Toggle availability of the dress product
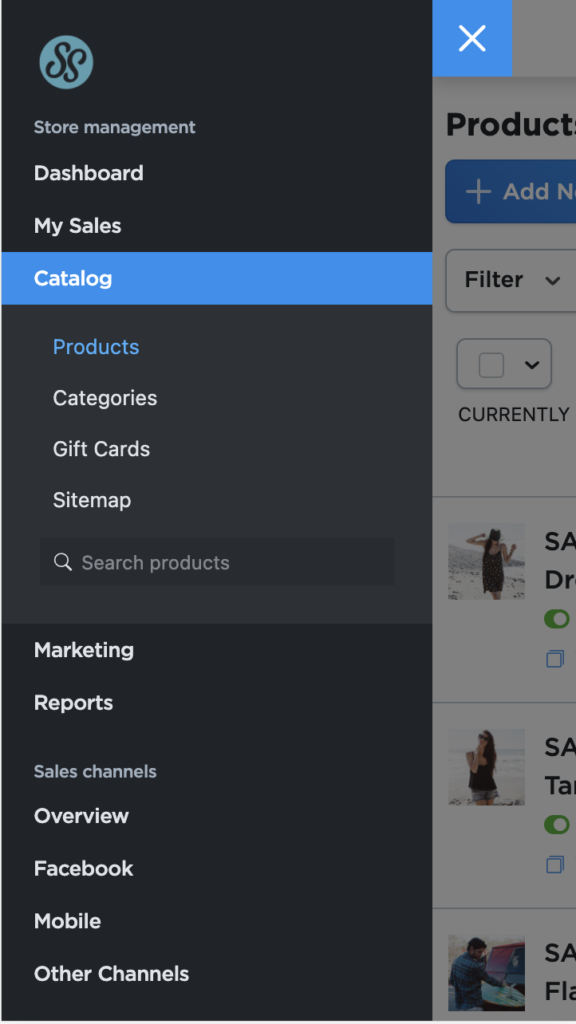Viewport: 576px width, 1024px height. 557,618
